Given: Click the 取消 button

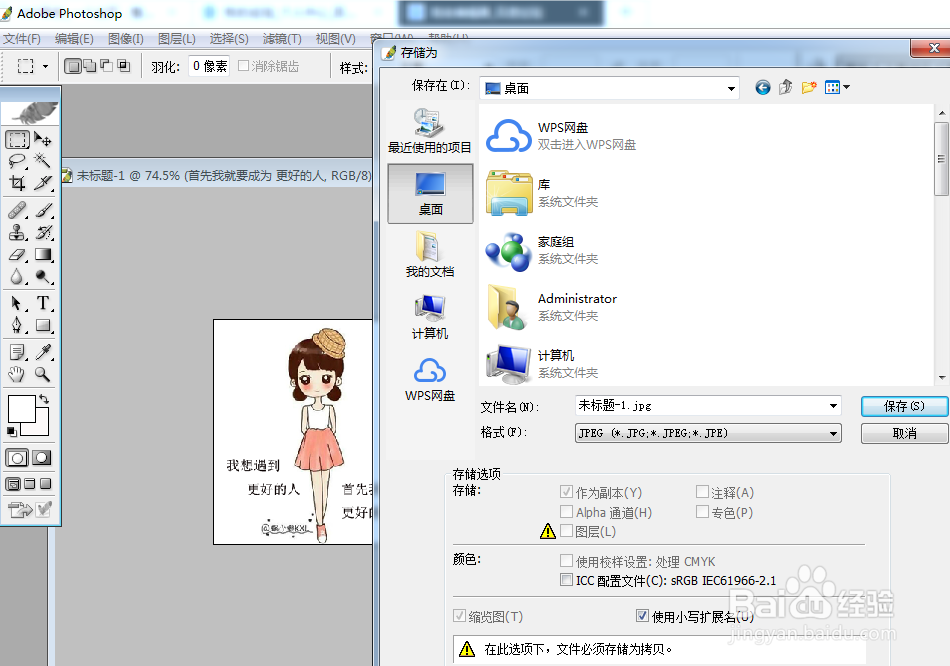Looking at the screenshot, I should [x=904, y=433].
